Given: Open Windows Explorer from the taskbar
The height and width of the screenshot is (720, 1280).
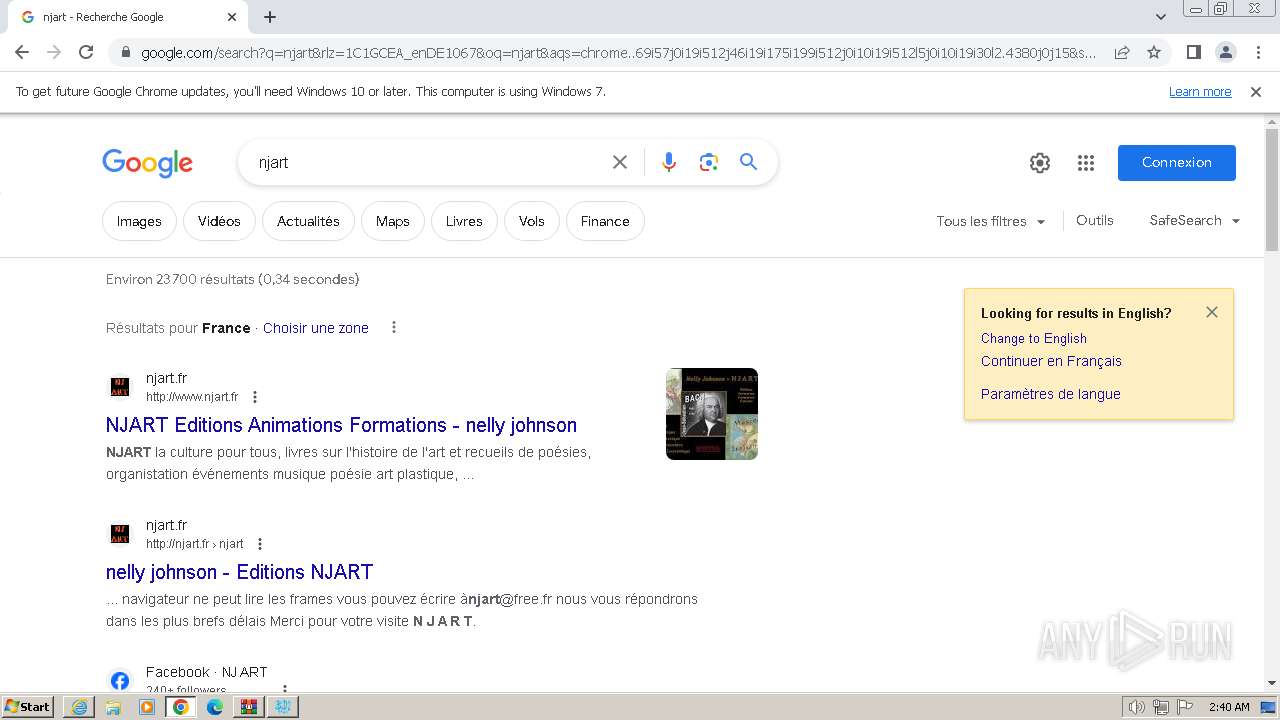Looking at the screenshot, I should coord(113,707).
